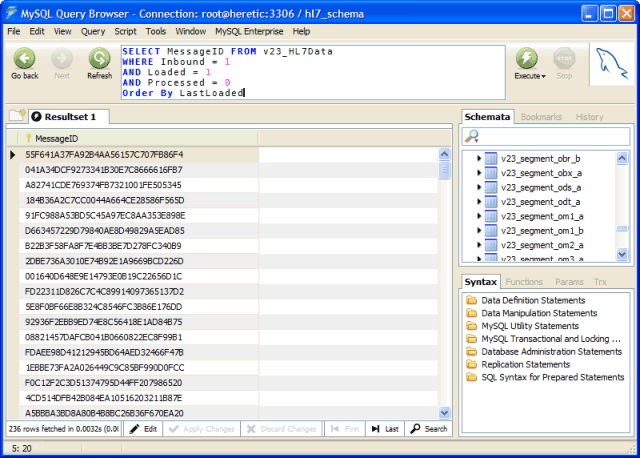Open the Help menu
The height and width of the screenshot is (458, 640).
click(x=301, y=31)
